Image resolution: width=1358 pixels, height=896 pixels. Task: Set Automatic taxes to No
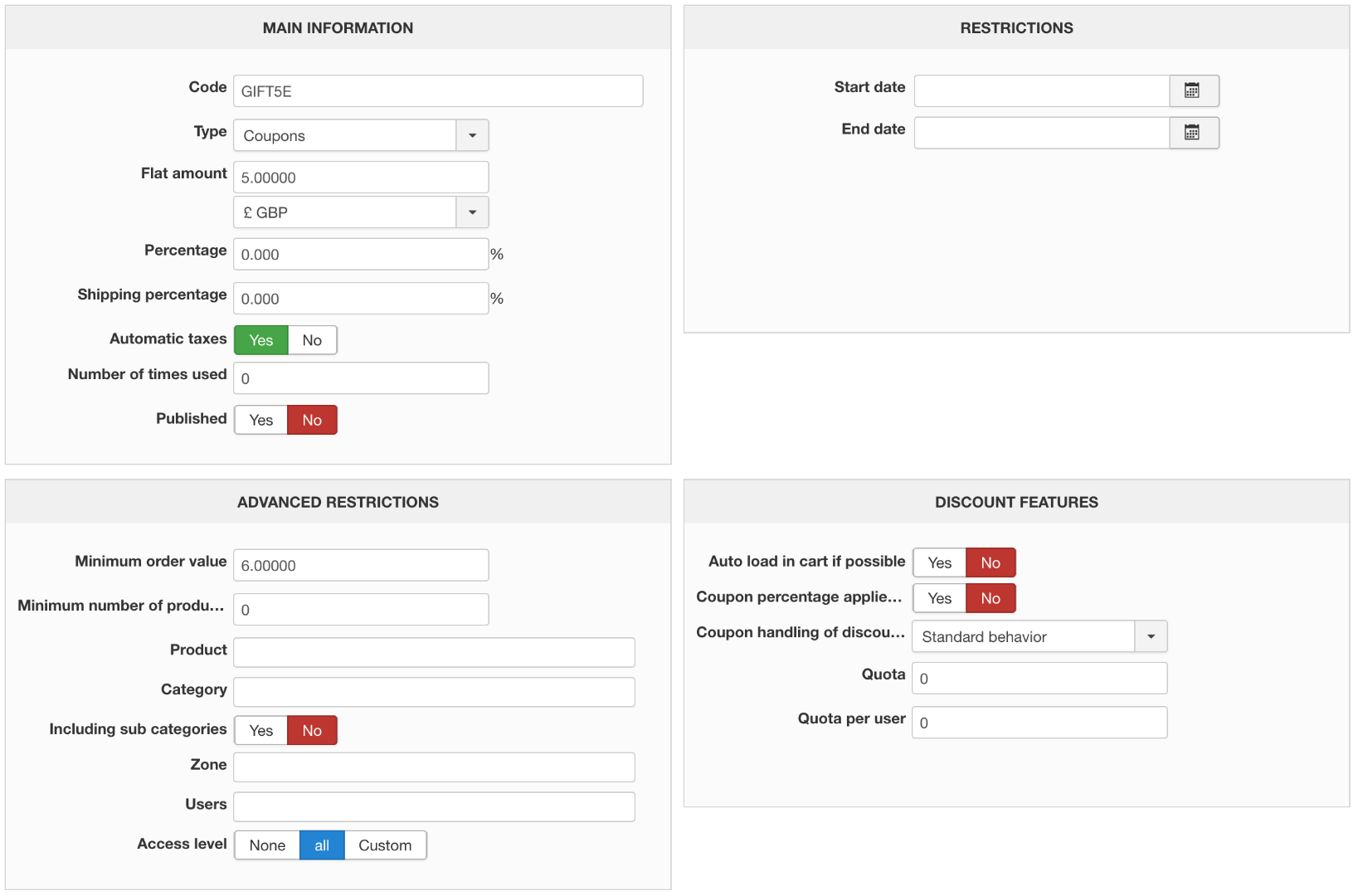(x=312, y=340)
